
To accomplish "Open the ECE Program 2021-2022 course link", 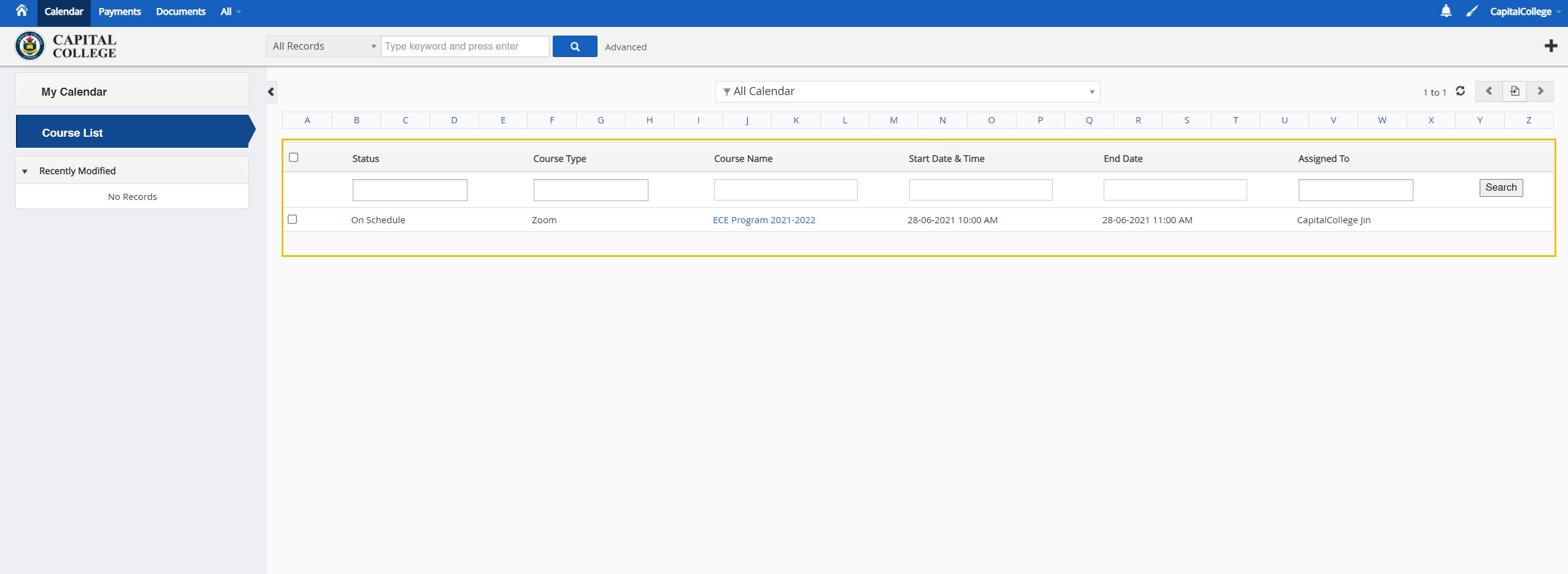I will [764, 220].
